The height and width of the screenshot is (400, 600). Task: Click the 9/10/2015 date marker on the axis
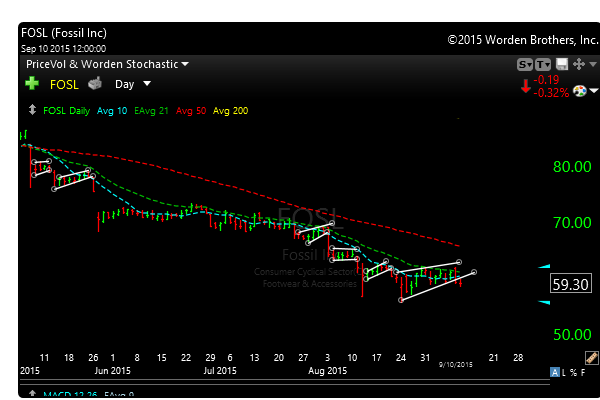click(455, 364)
